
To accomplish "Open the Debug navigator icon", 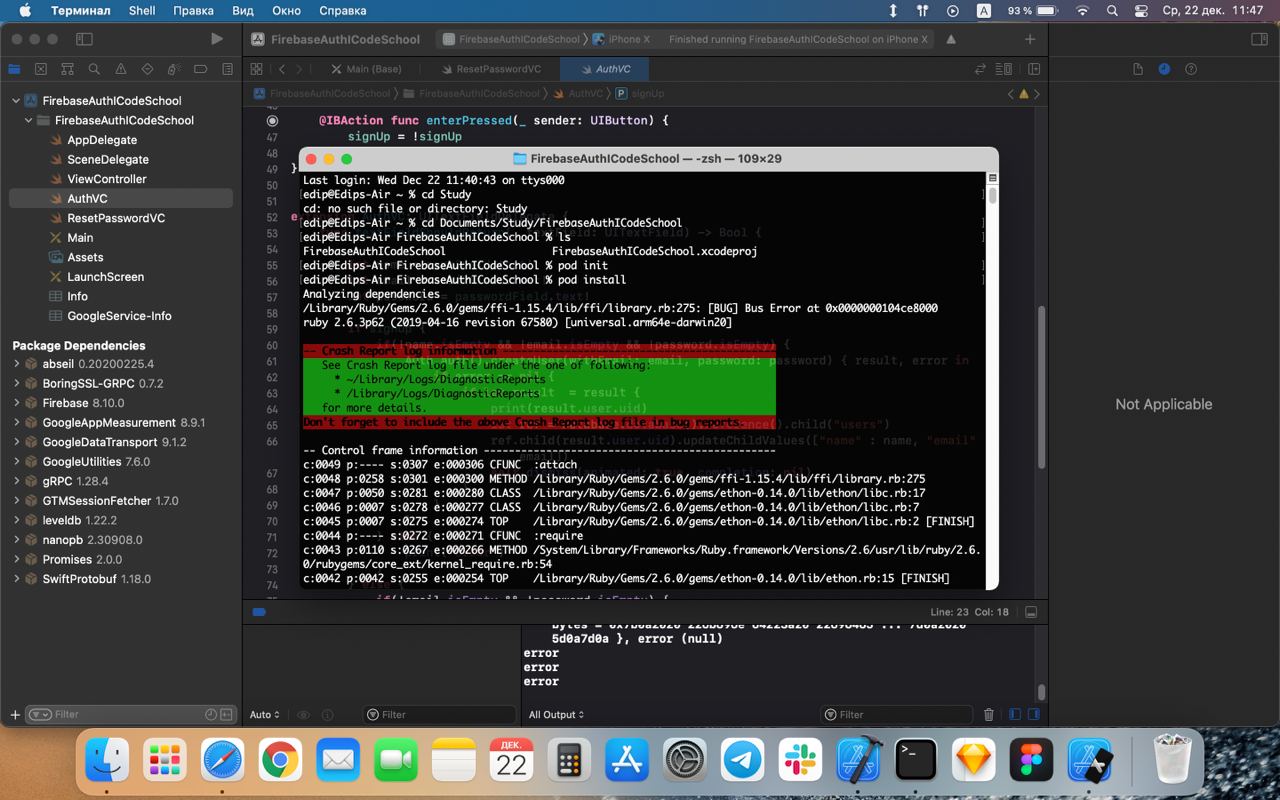I will 174,69.
